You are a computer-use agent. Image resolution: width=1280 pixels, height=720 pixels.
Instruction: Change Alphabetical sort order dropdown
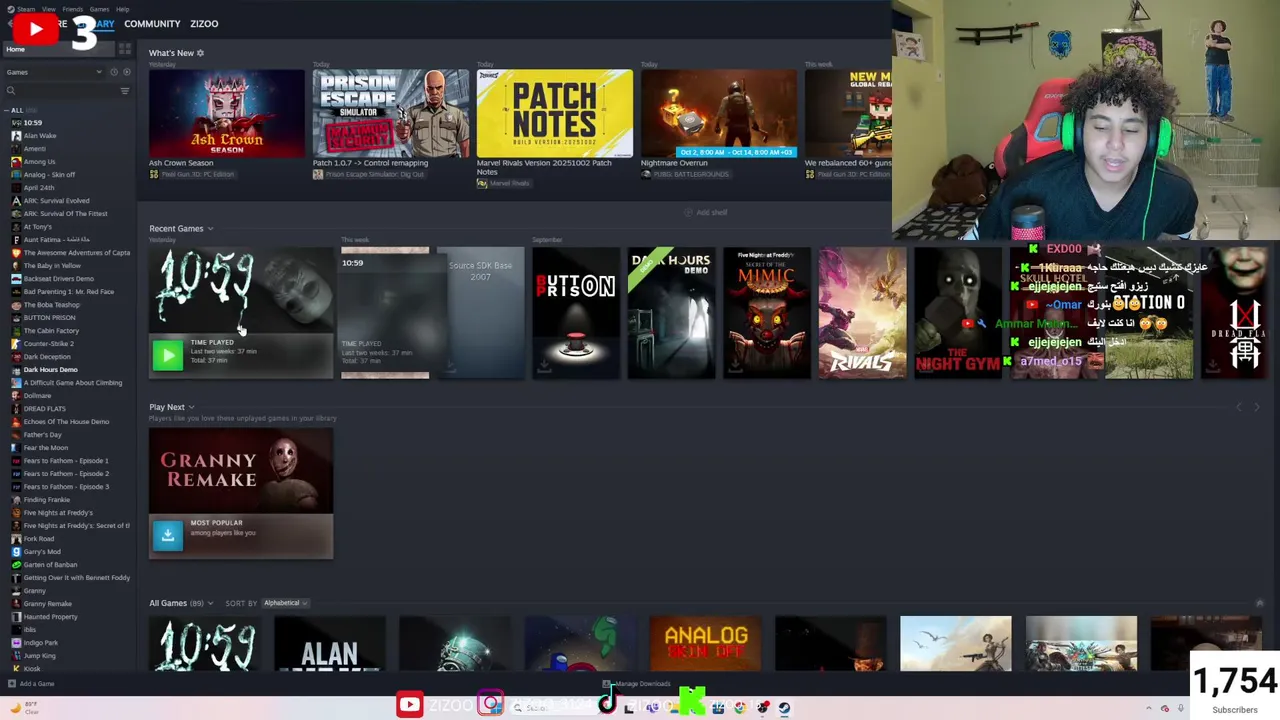(285, 603)
